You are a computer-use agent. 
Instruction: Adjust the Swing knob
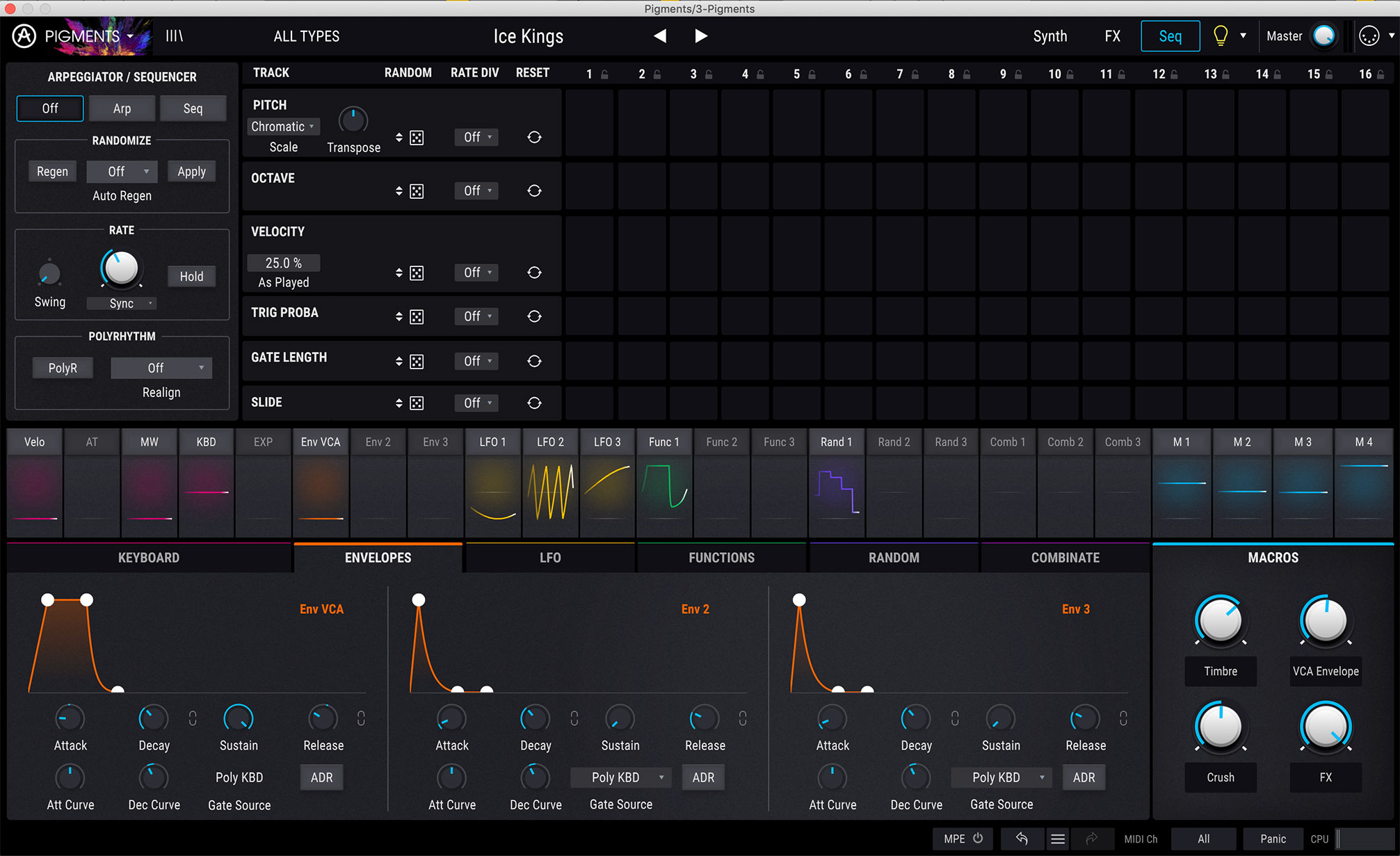pyautogui.click(x=49, y=274)
